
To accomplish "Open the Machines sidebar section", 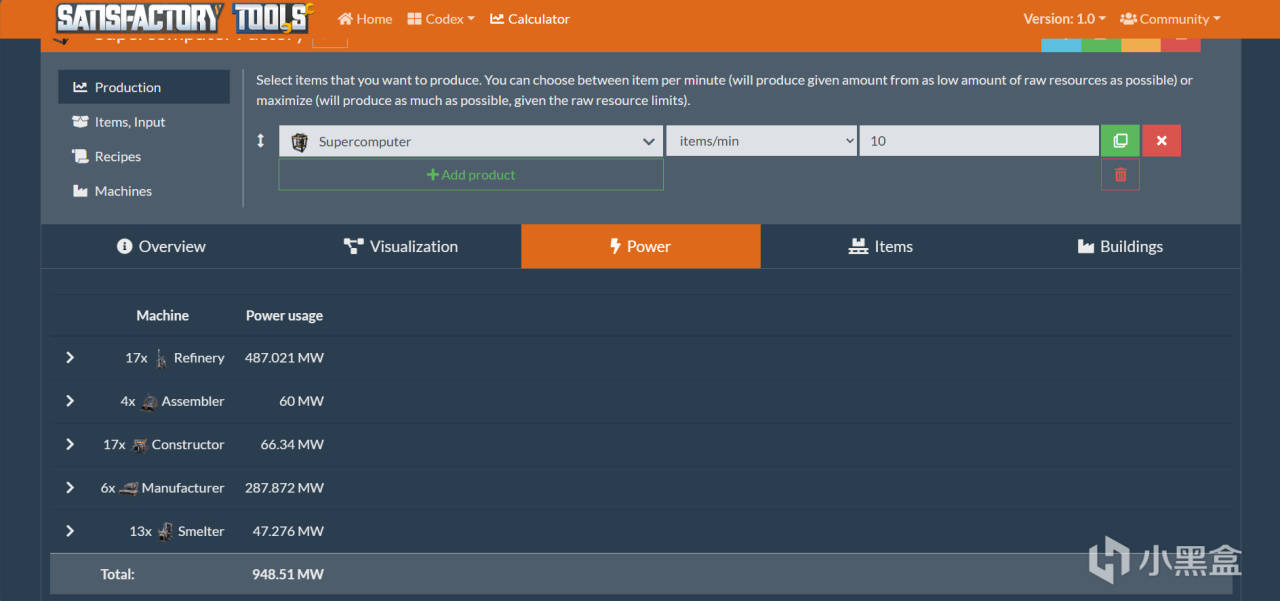I will pos(144,191).
